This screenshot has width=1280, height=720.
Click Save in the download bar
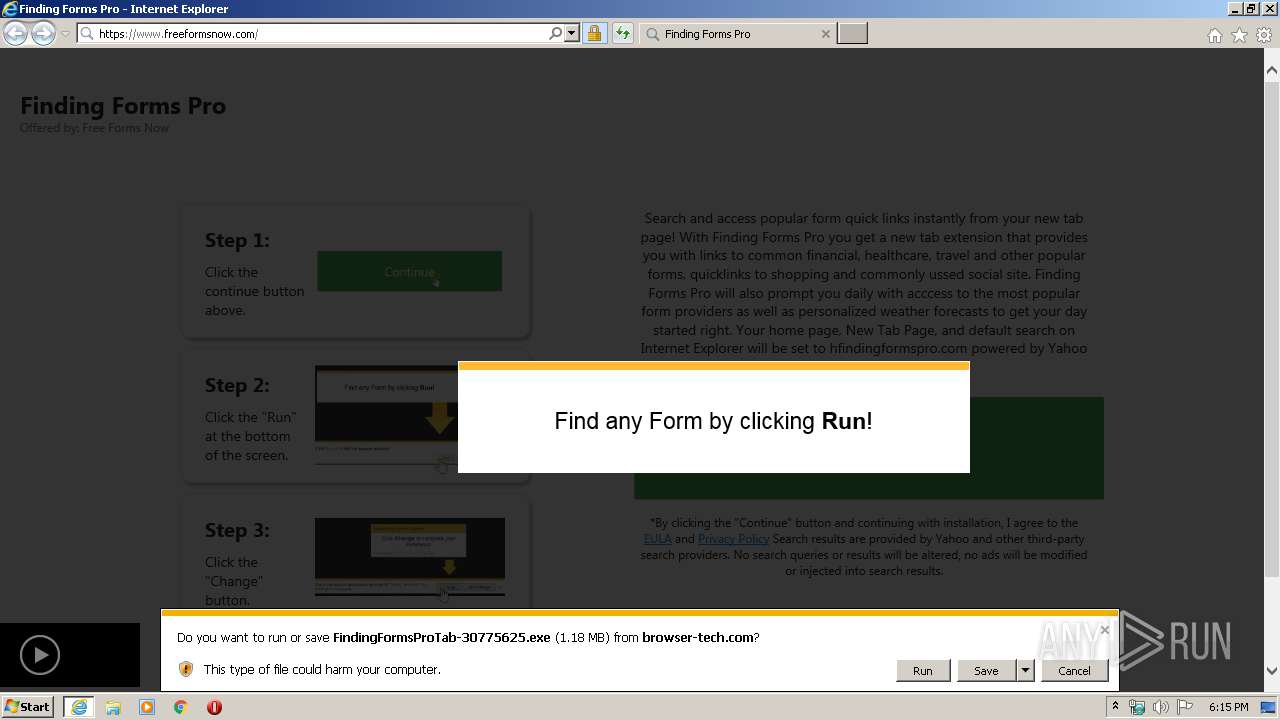(986, 670)
